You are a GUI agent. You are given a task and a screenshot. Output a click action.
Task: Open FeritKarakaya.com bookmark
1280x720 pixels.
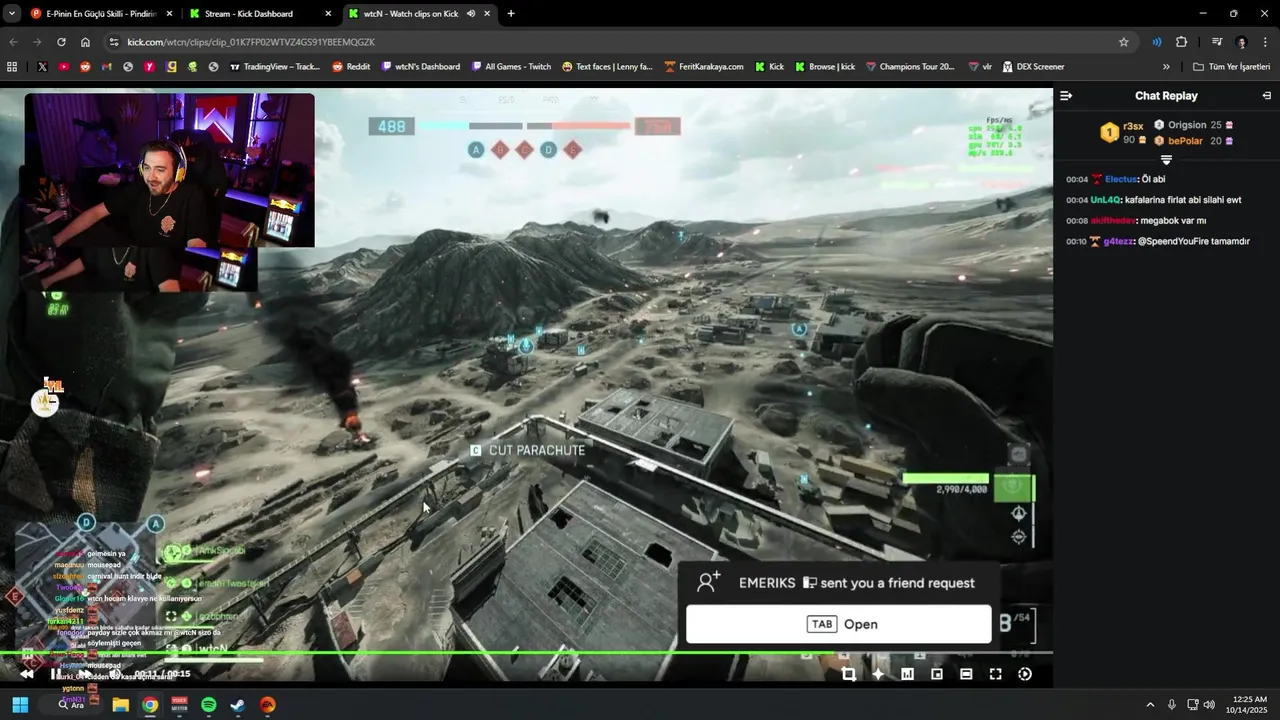(x=704, y=67)
